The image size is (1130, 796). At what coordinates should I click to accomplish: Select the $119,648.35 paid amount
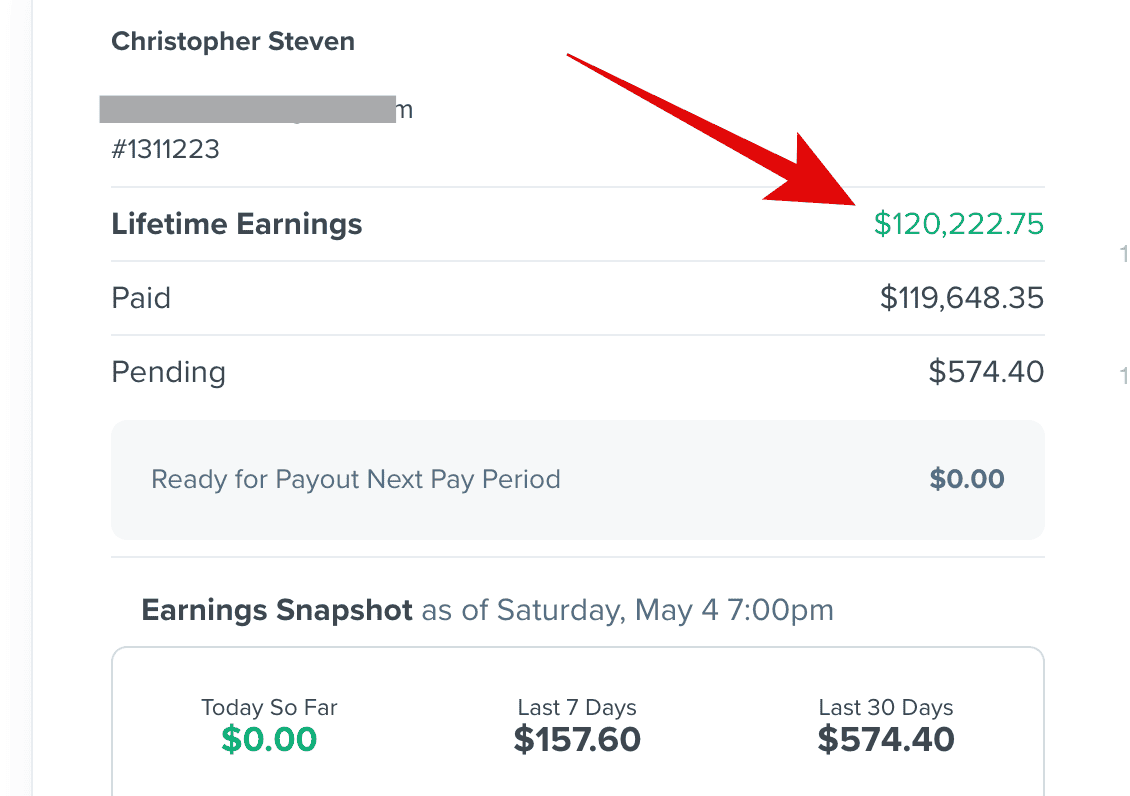coord(961,298)
